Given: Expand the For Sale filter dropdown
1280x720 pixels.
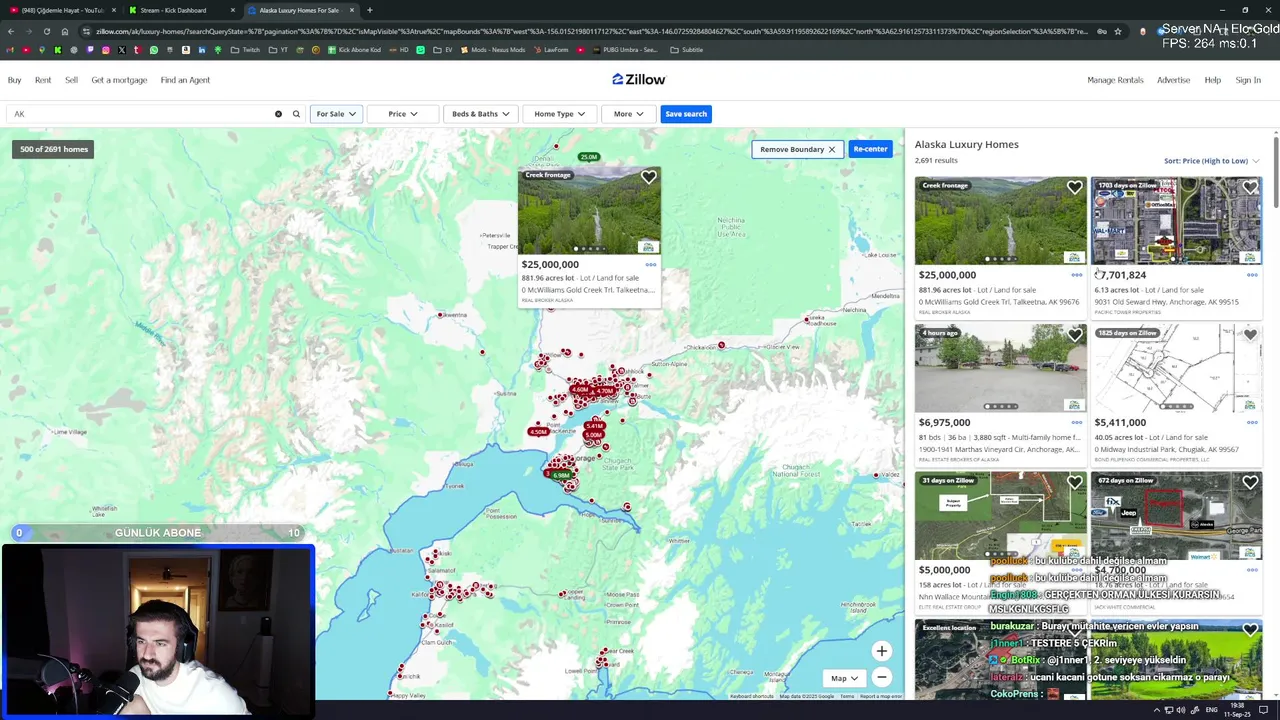Looking at the screenshot, I should pyautogui.click(x=335, y=114).
